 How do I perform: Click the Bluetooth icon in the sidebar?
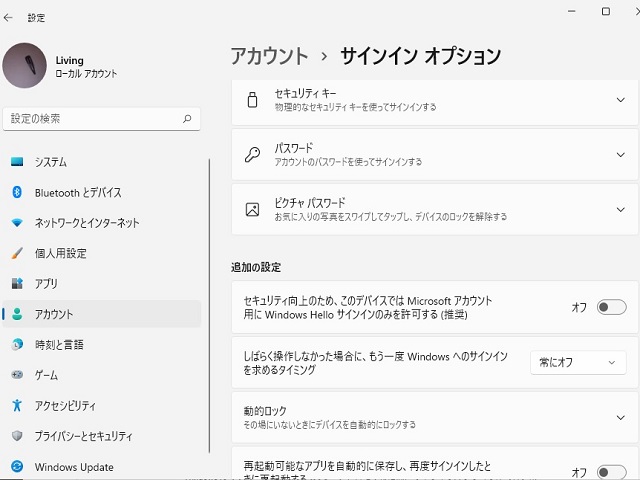17,192
